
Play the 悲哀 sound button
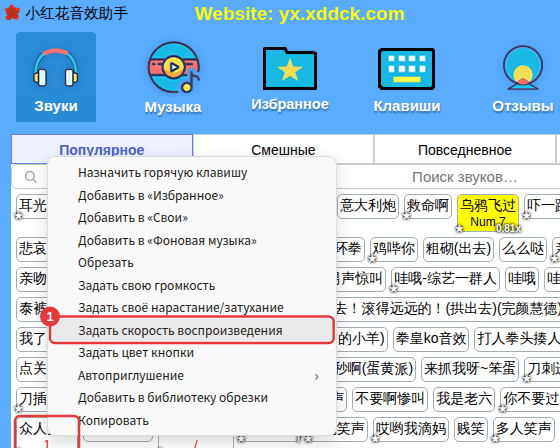tap(32, 249)
